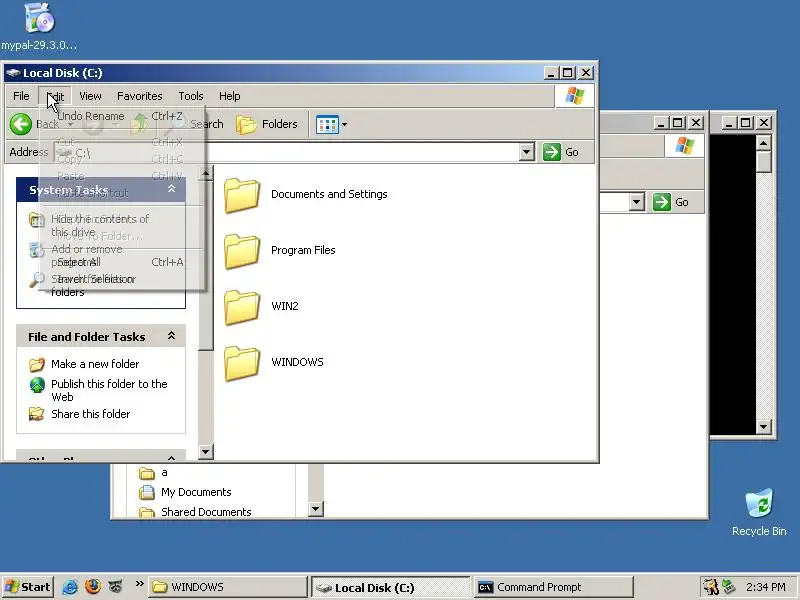Click the second system tray icon near the clock

pyautogui.click(x=729, y=587)
